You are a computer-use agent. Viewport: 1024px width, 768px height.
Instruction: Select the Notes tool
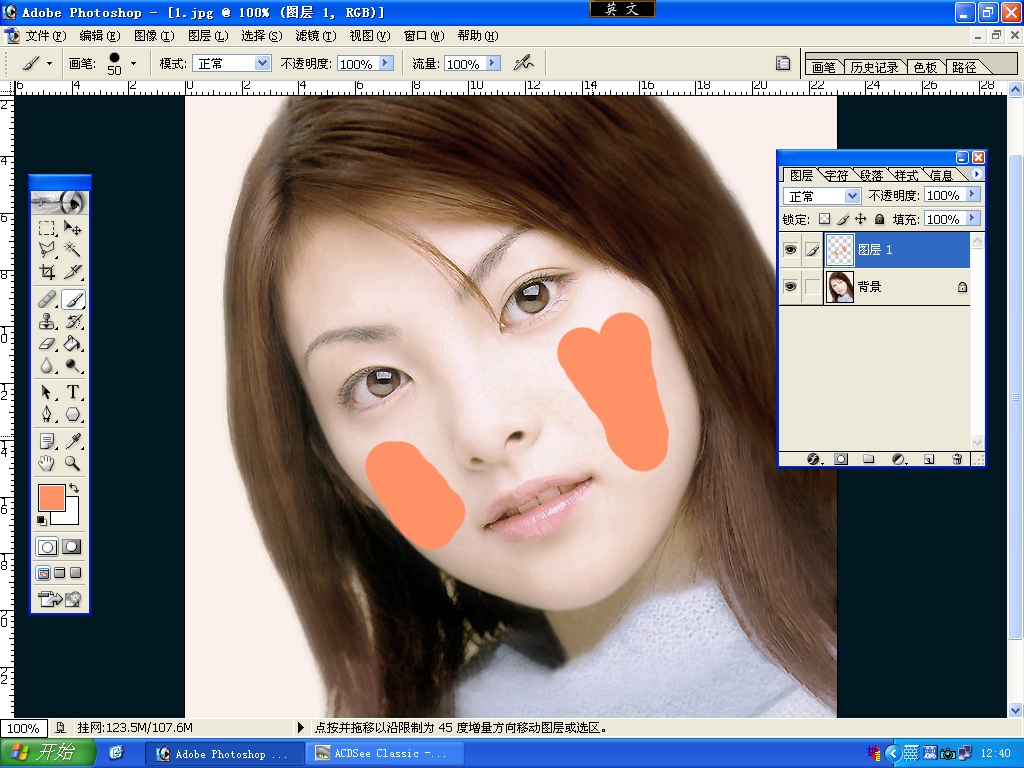[x=46, y=441]
